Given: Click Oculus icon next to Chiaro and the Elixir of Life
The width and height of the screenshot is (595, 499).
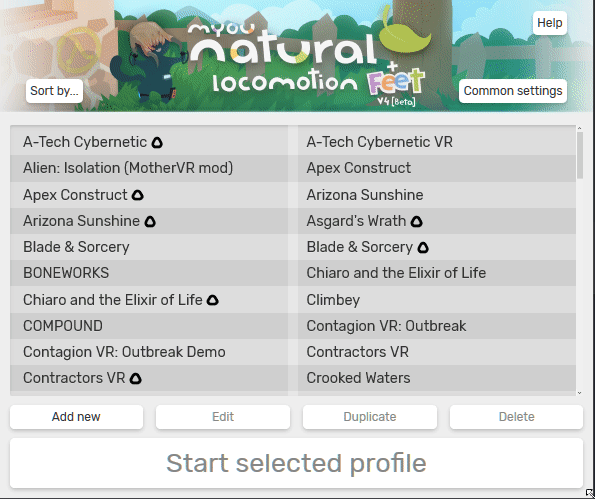Looking at the screenshot, I should (x=212, y=300).
